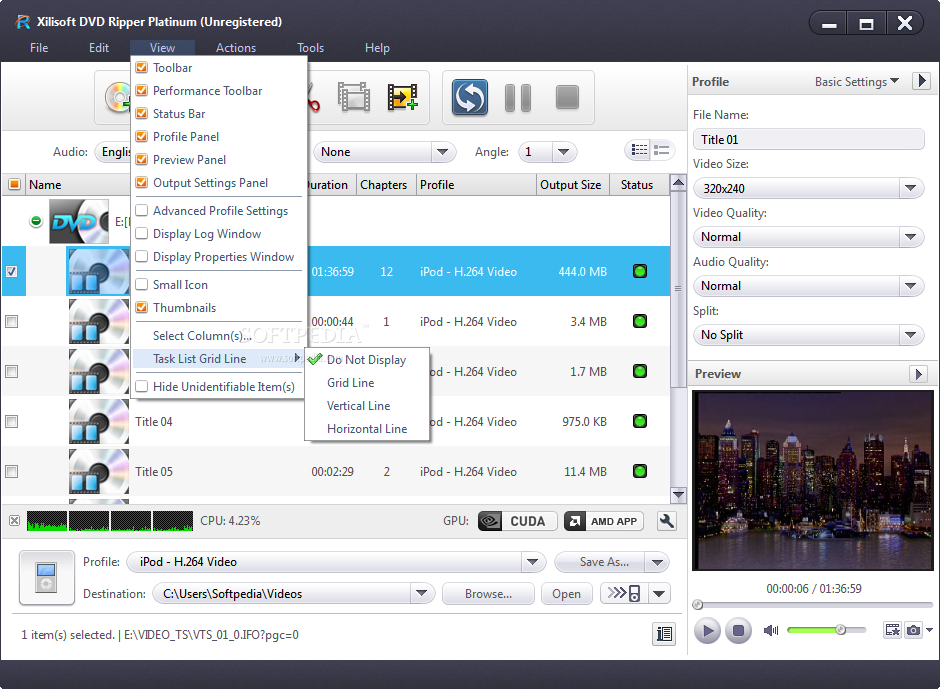Stop conversion with the stop icon
The height and width of the screenshot is (689, 940).
click(567, 97)
